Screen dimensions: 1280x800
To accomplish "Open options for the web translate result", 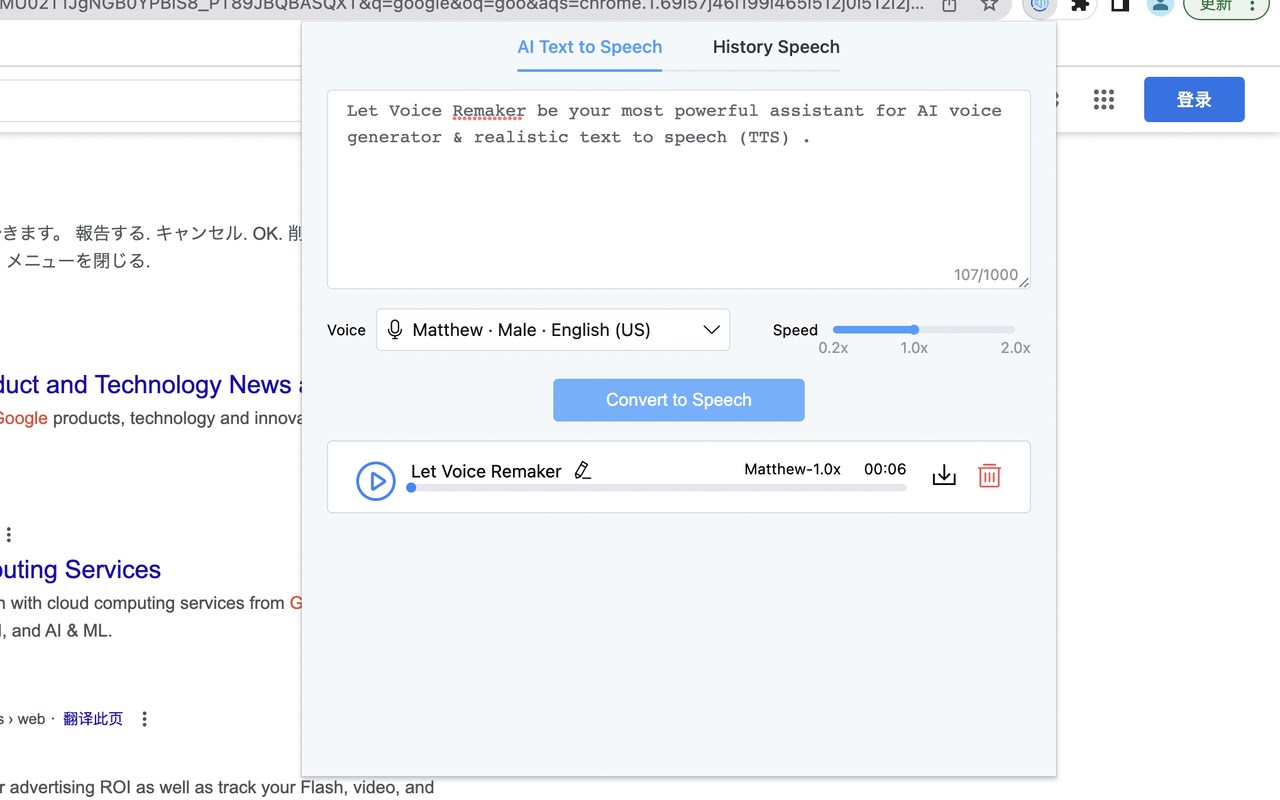I will (x=145, y=719).
